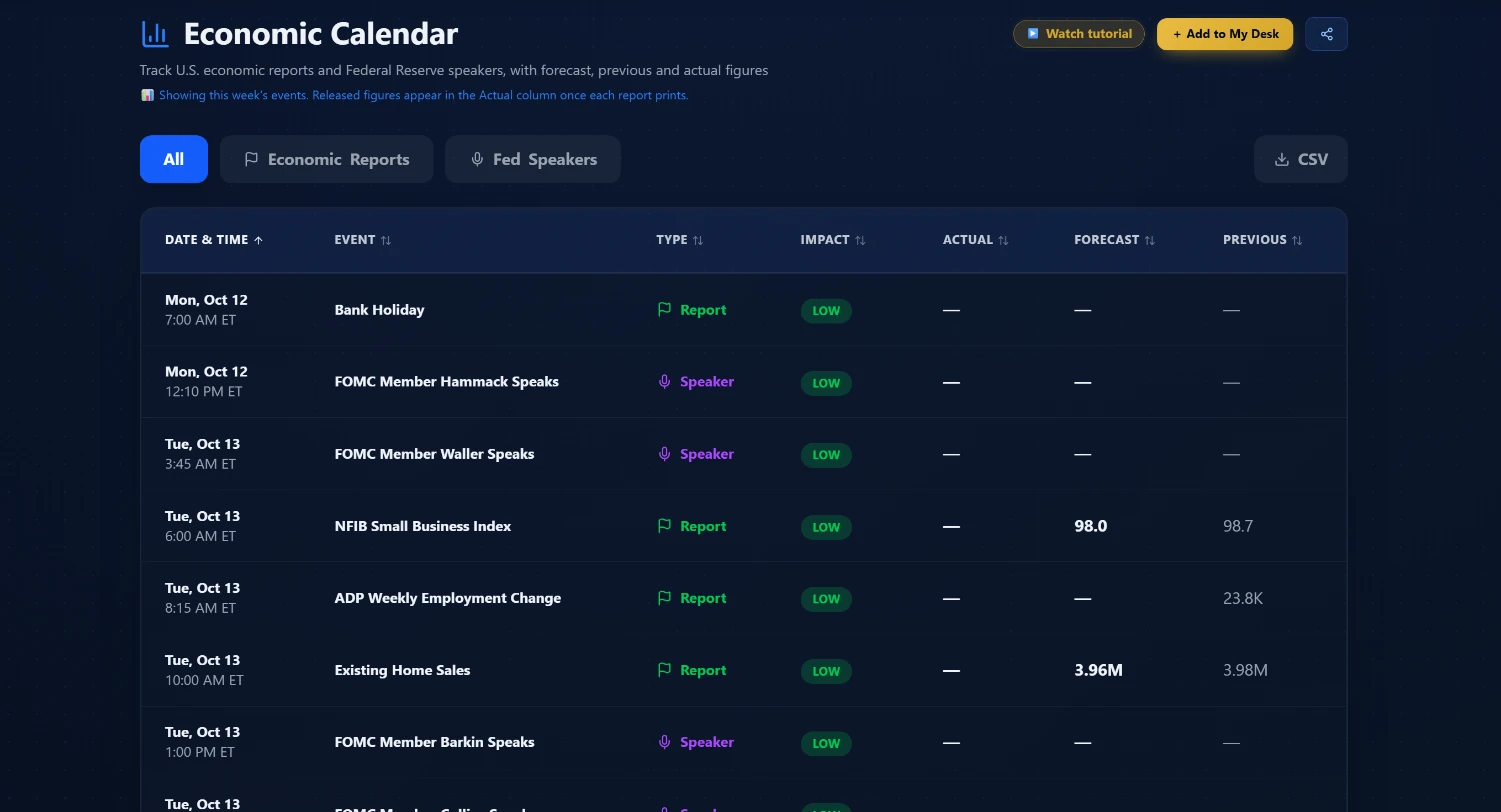Viewport: 1501px width, 812px height.
Task: Click the LOW impact badge for Existing Home Sales
Action: [826, 671]
